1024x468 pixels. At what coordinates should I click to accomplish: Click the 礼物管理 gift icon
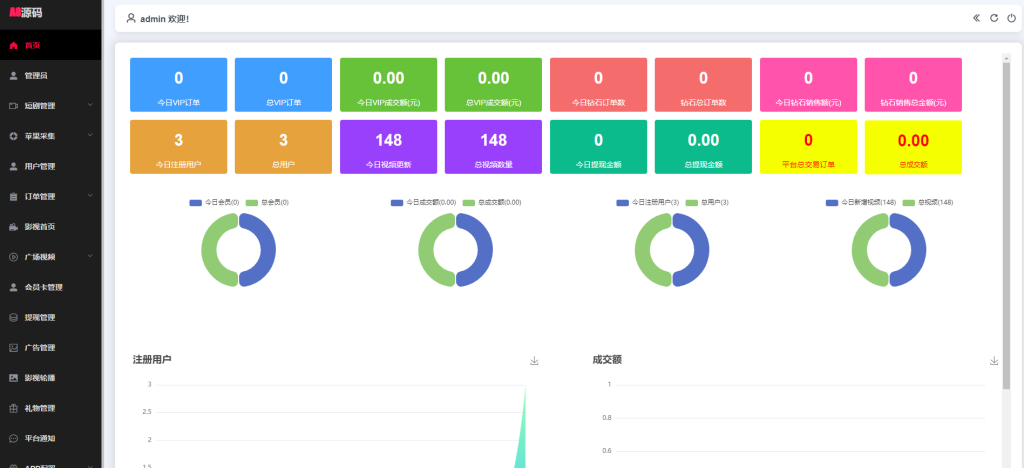coord(13,408)
